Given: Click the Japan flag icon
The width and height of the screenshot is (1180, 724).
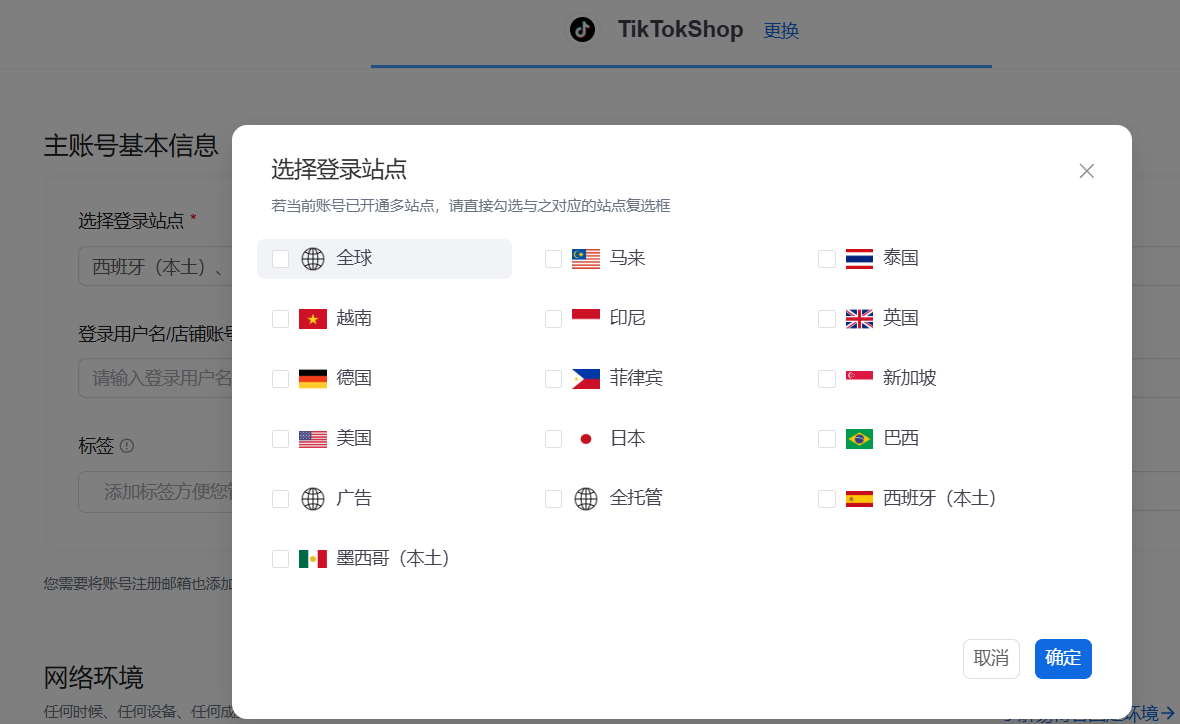Looking at the screenshot, I should [585, 439].
